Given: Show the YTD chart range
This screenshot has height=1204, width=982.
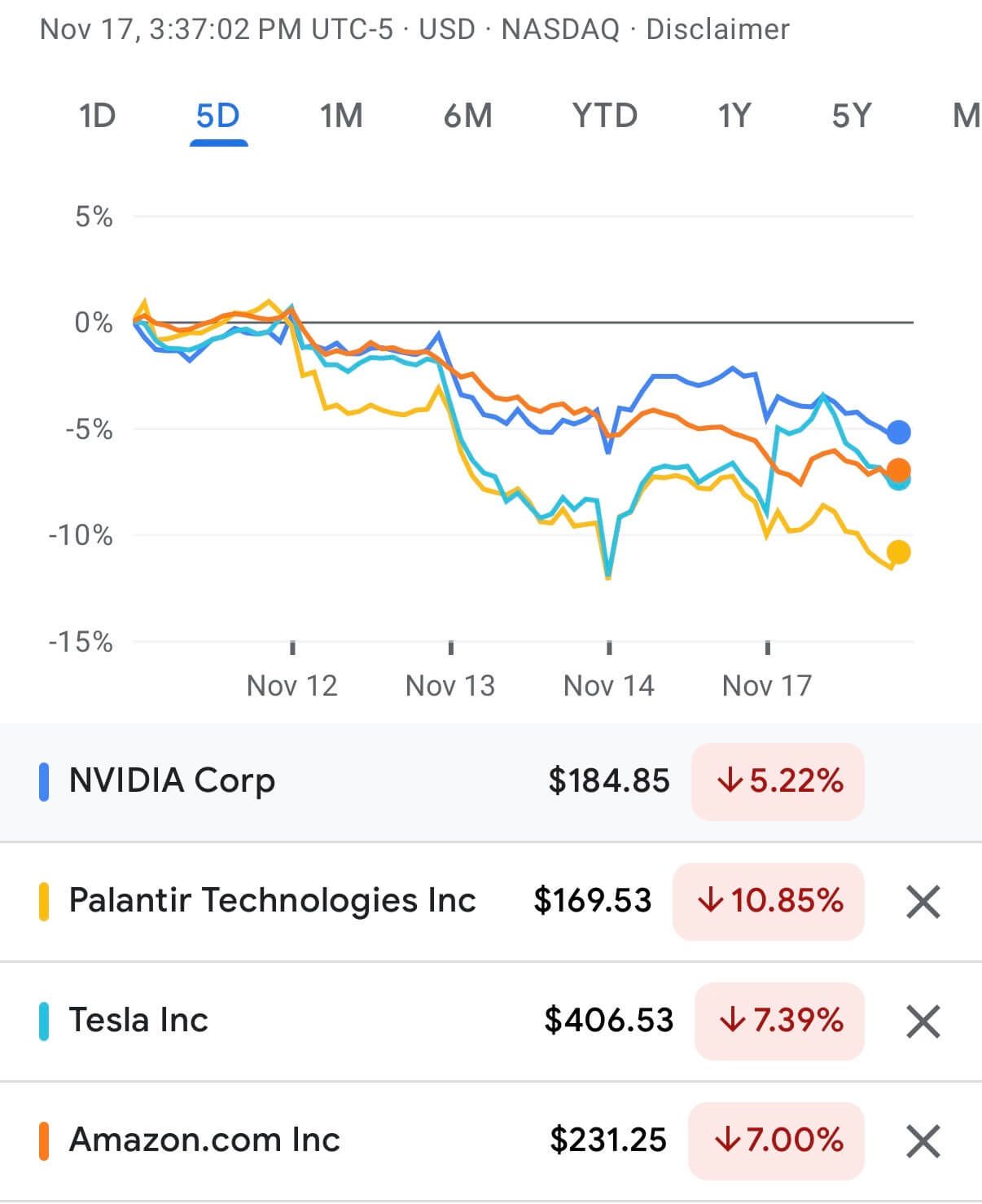Looking at the screenshot, I should click(604, 116).
